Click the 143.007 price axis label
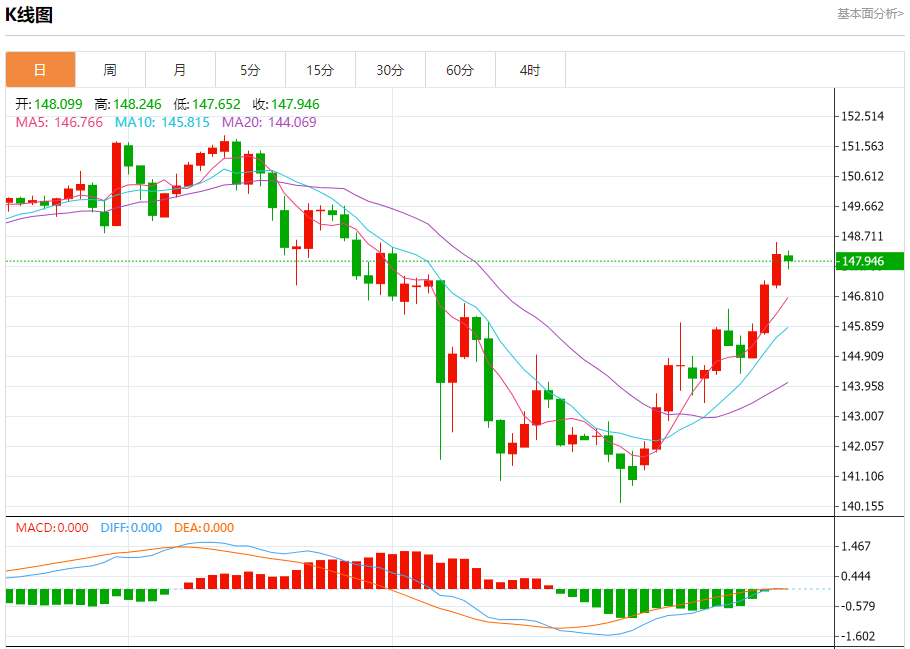Image resolution: width=910 pixels, height=649 pixels. click(x=862, y=416)
